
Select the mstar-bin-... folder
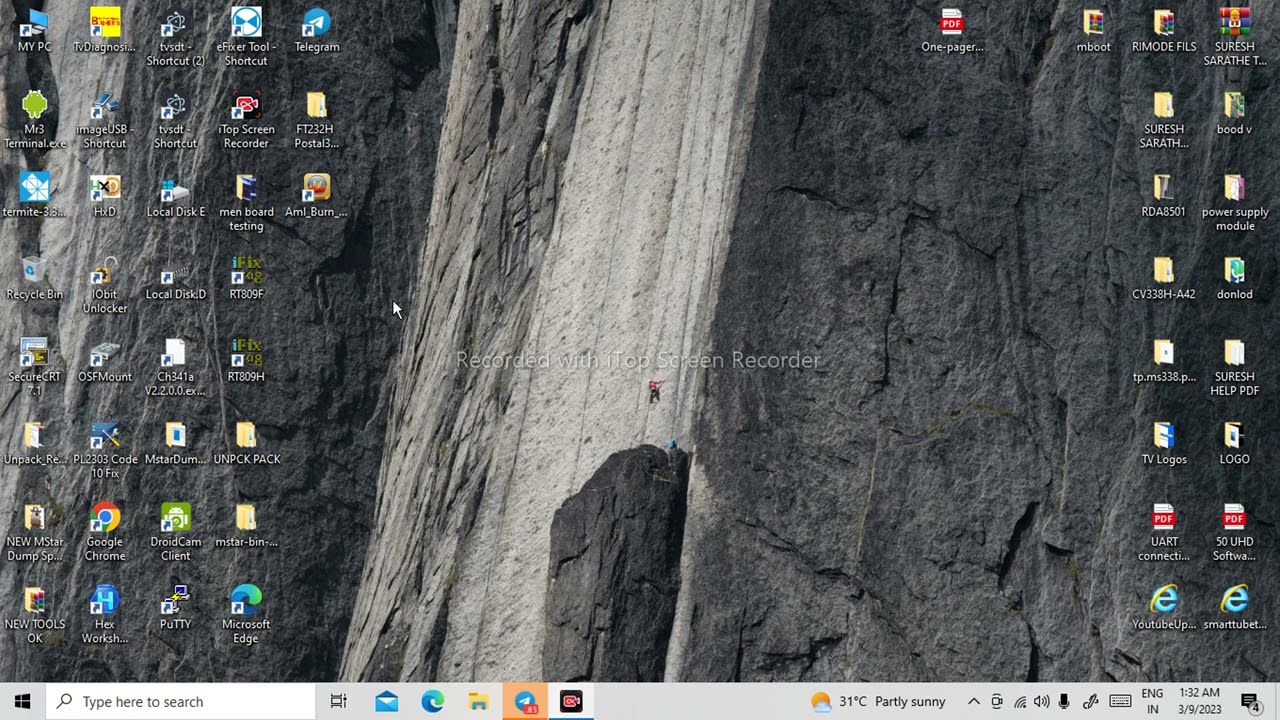[x=246, y=526]
